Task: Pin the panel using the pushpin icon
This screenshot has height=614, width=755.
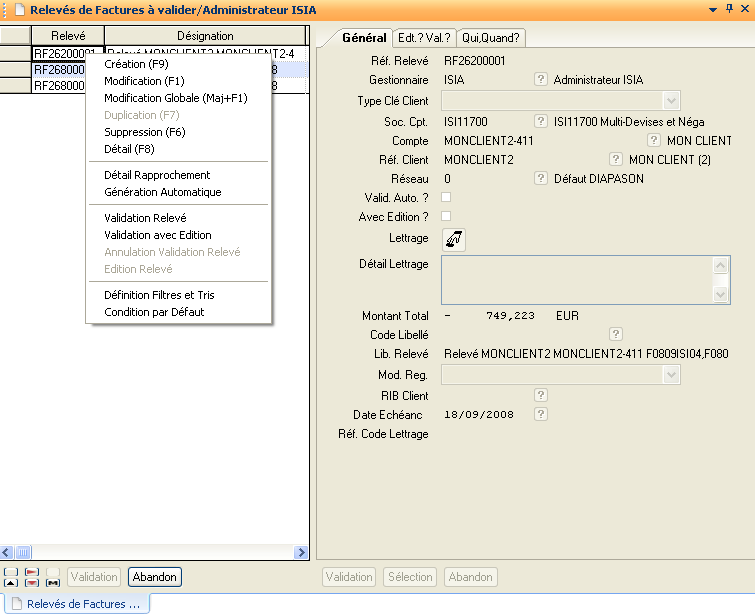Action: 727,9
